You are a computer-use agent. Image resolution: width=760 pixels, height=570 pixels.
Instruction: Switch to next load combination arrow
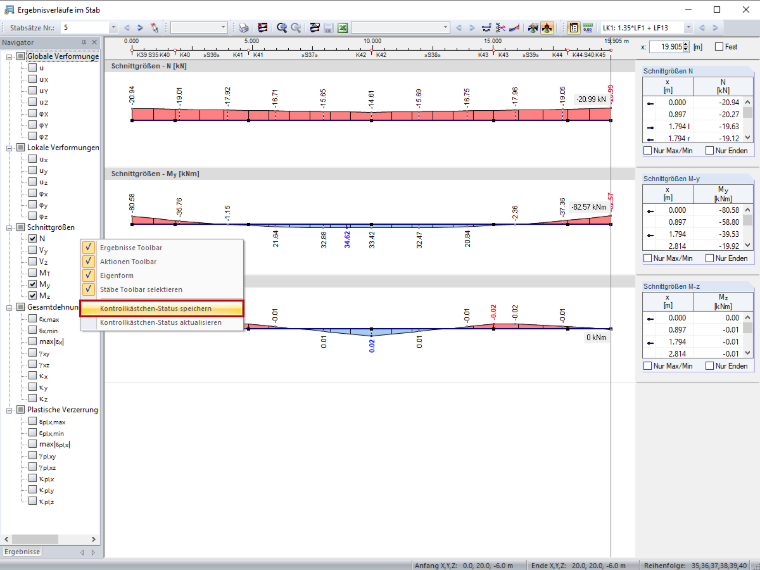pos(715,28)
